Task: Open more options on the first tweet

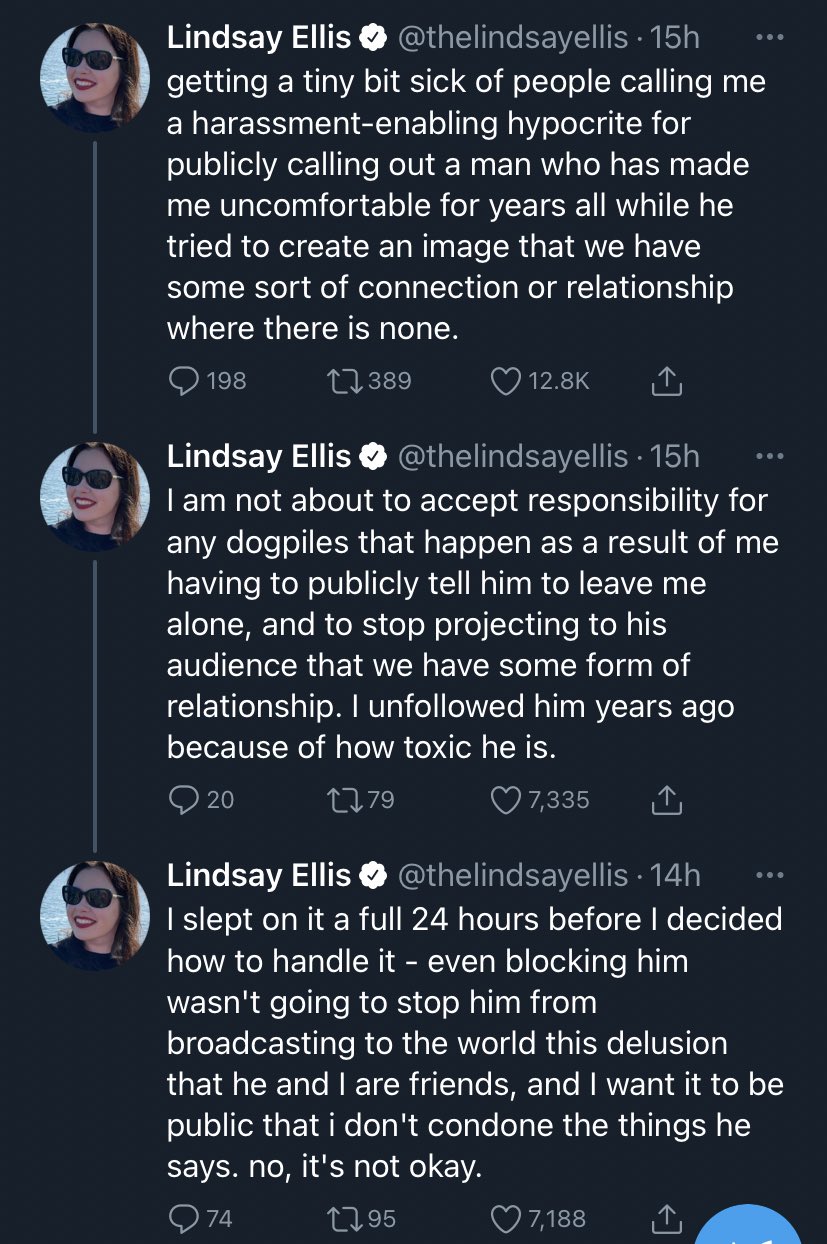Action: pyautogui.click(x=769, y=37)
